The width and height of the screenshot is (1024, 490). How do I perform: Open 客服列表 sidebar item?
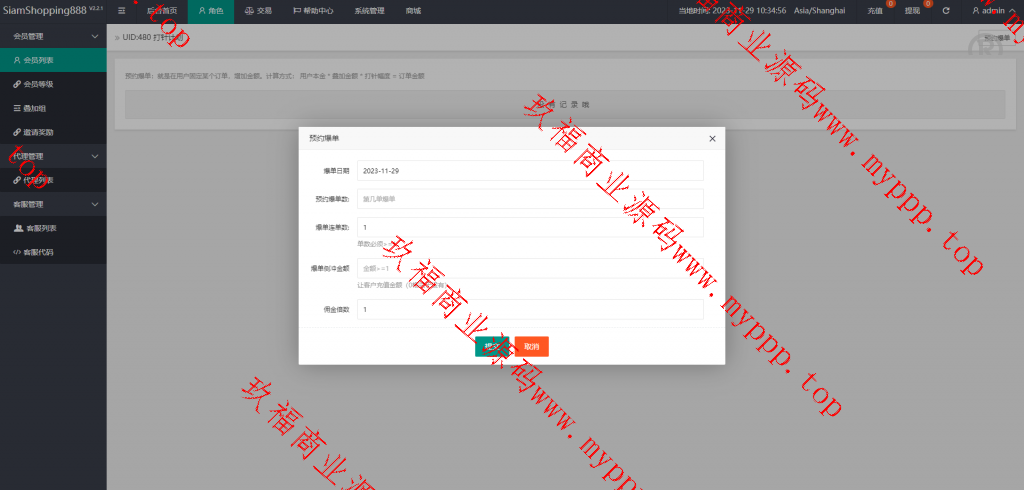point(38,228)
